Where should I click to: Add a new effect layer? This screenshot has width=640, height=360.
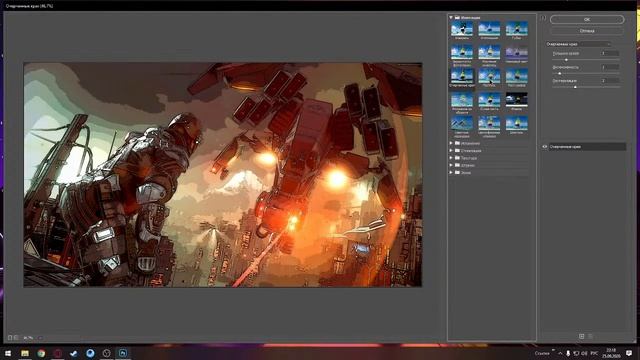(581, 336)
